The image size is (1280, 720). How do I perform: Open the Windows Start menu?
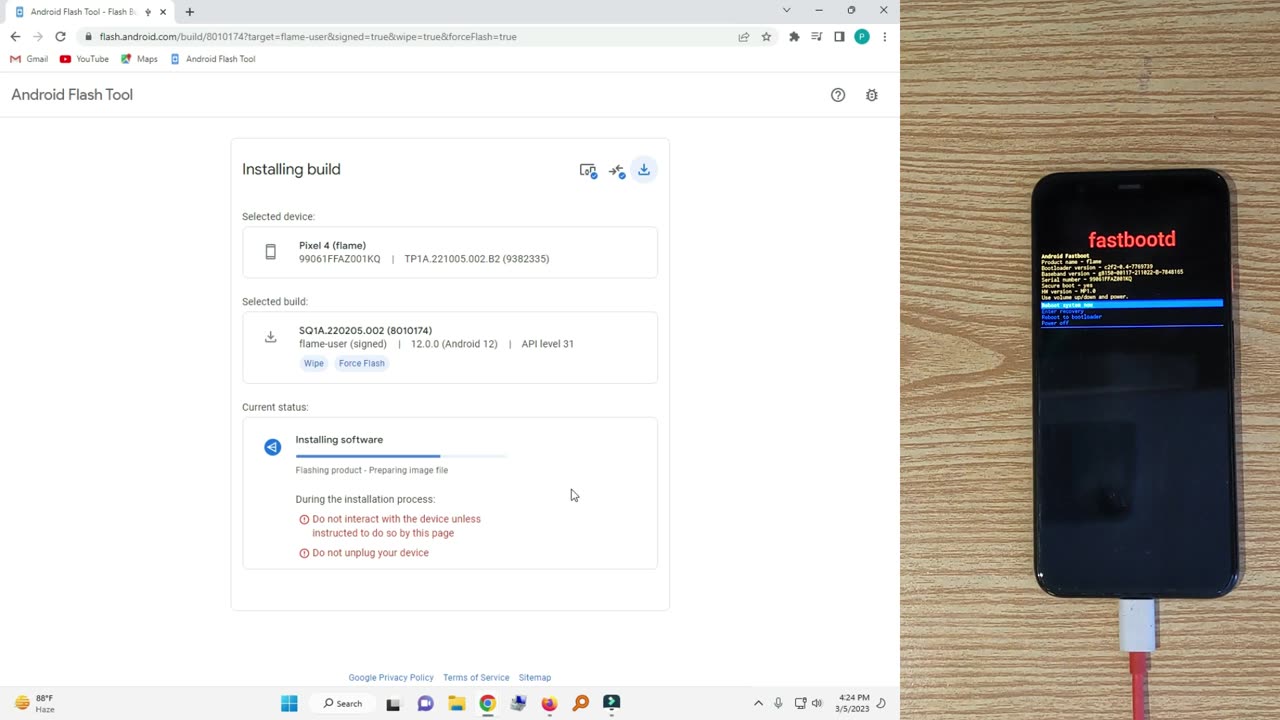289,703
